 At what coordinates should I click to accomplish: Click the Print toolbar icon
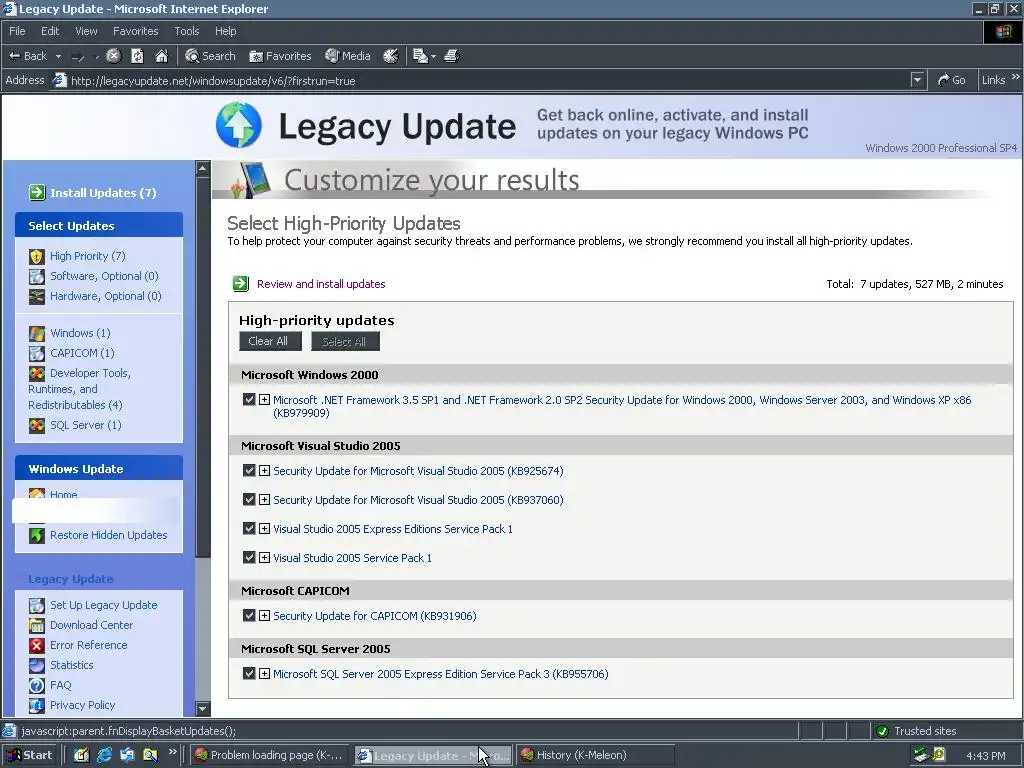click(x=452, y=56)
